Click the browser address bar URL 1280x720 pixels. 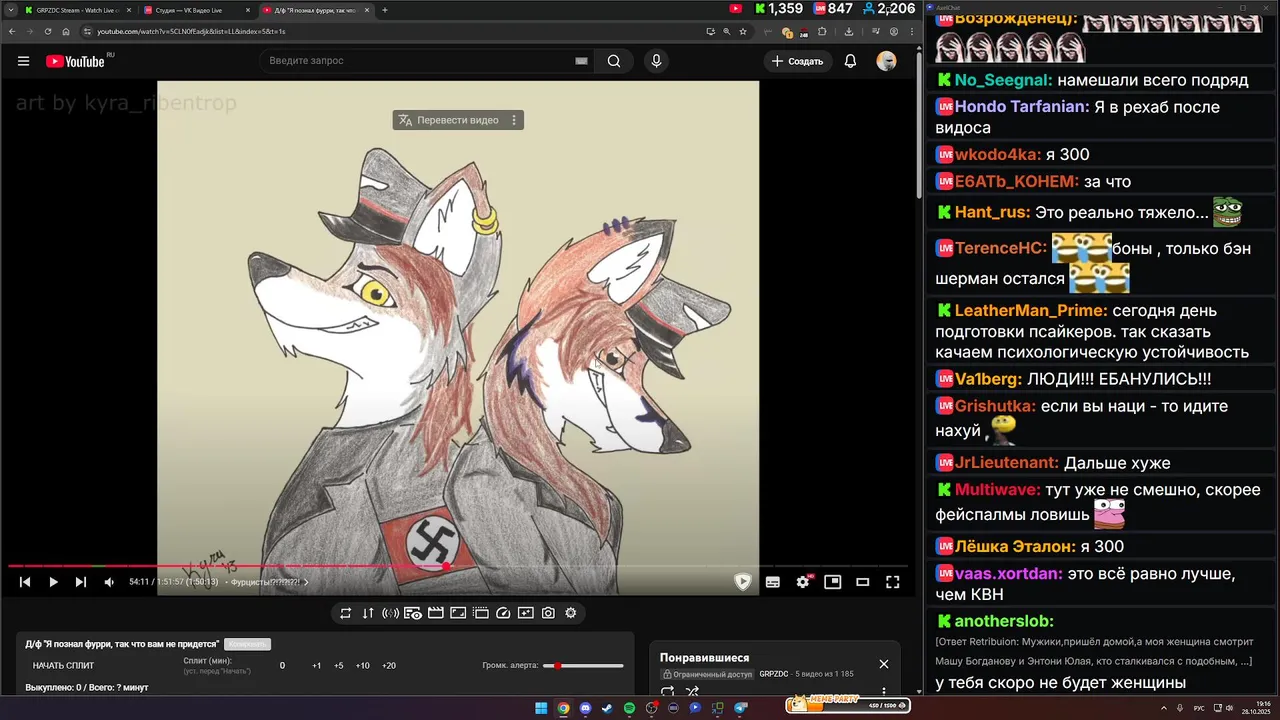tap(190, 31)
